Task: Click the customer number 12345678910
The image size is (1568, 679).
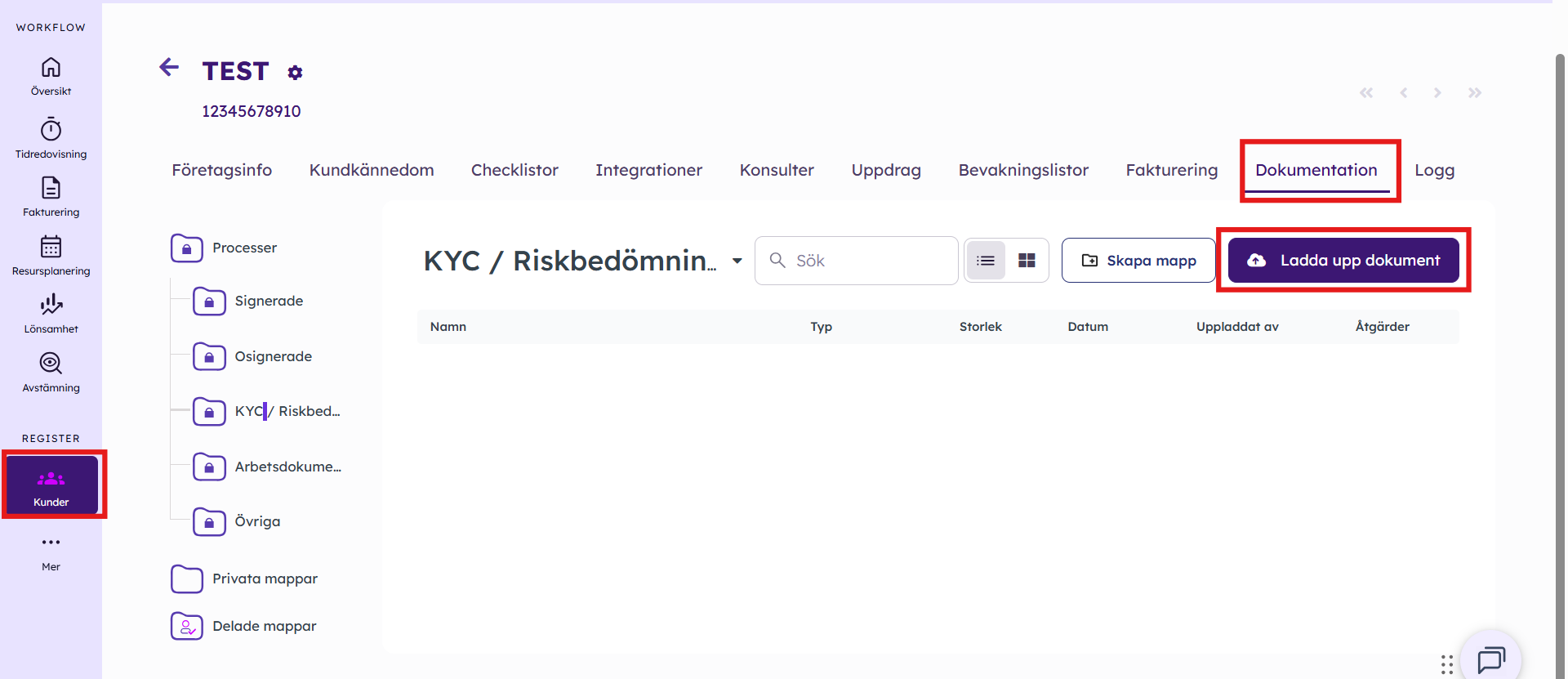Action: tap(252, 111)
